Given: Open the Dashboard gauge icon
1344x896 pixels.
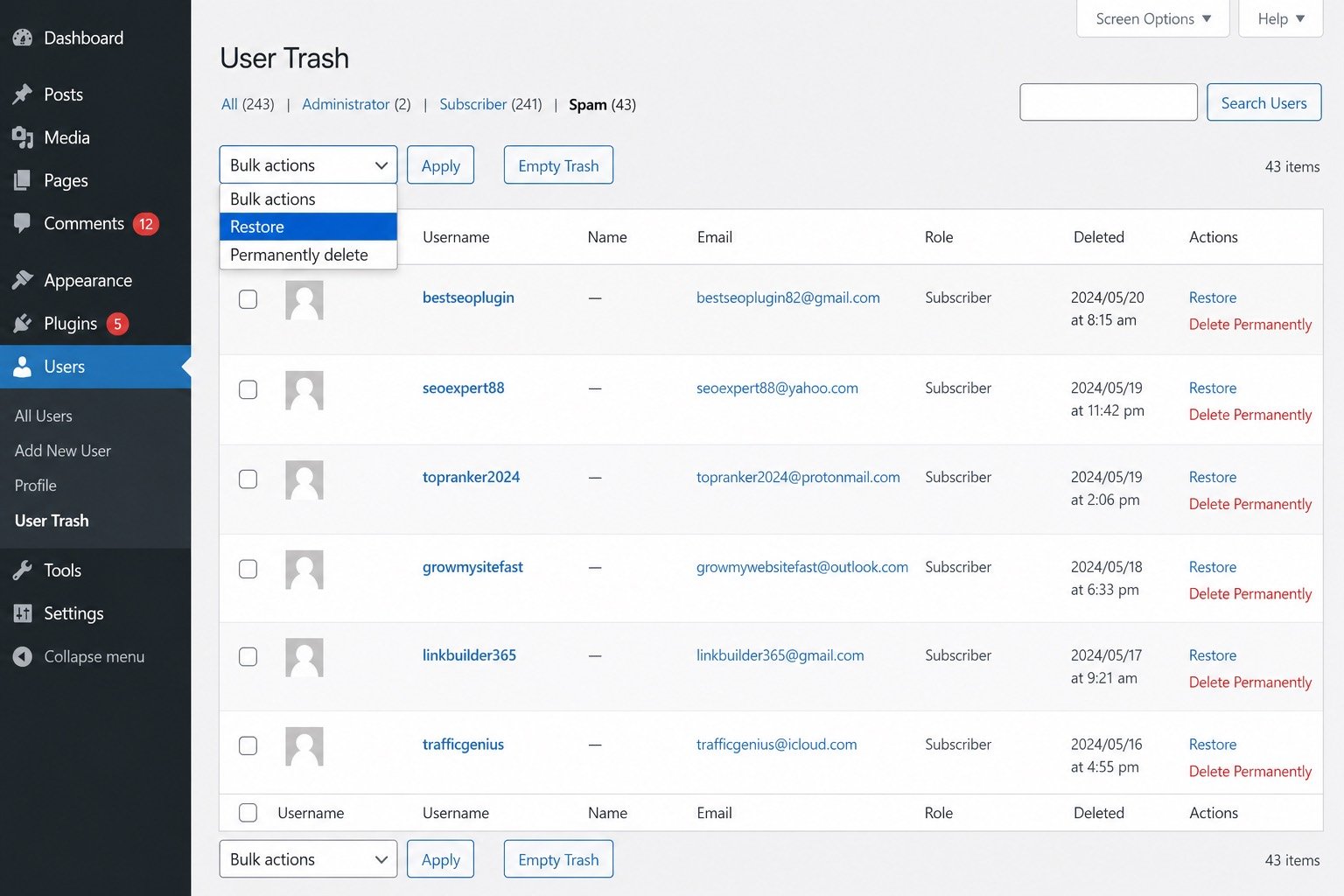Looking at the screenshot, I should pos(23,38).
